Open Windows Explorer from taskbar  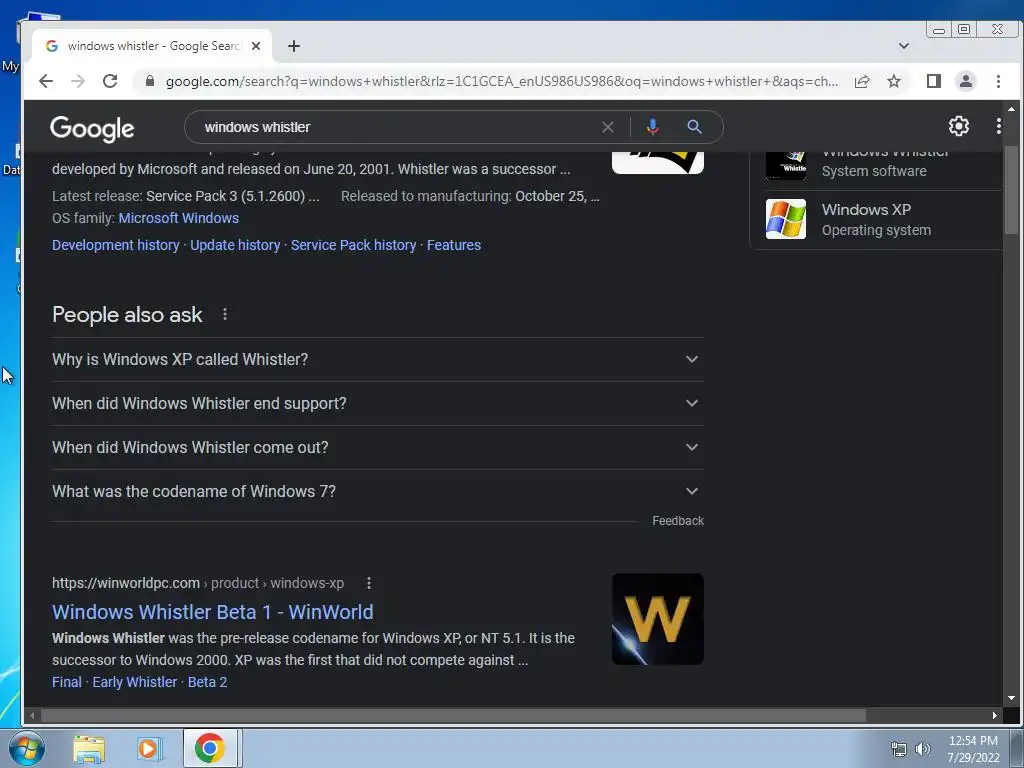(89, 748)
